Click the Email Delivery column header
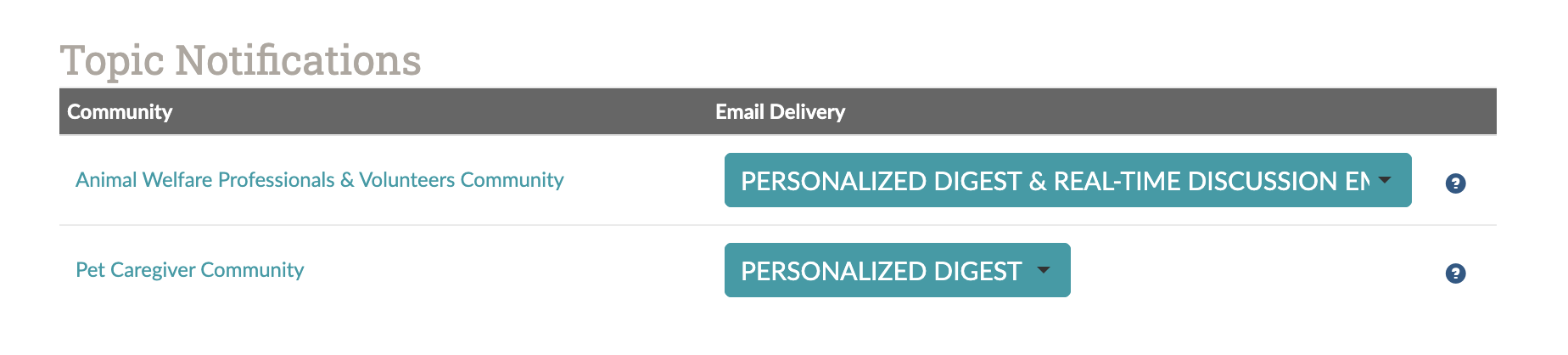Viewport: 1568px width, 355px height. point(780,112)
